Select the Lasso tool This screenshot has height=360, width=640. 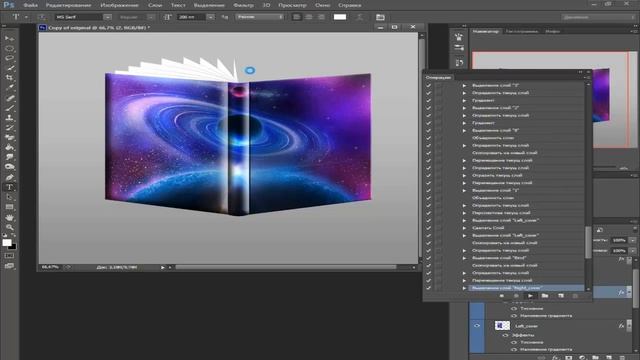tap(9, 58)
